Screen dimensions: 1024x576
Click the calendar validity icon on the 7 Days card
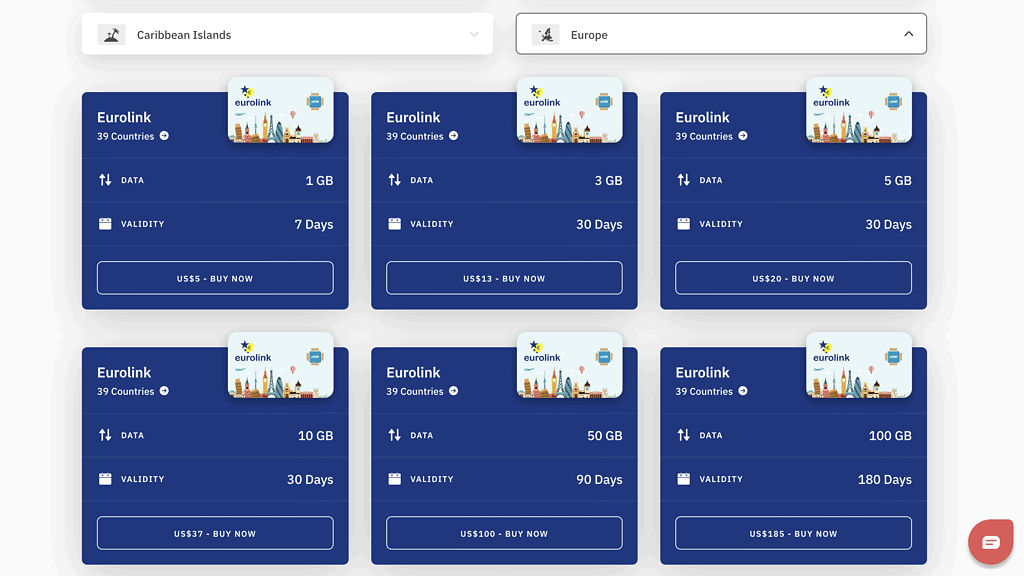pyautogui.click(x=105, y=224)
